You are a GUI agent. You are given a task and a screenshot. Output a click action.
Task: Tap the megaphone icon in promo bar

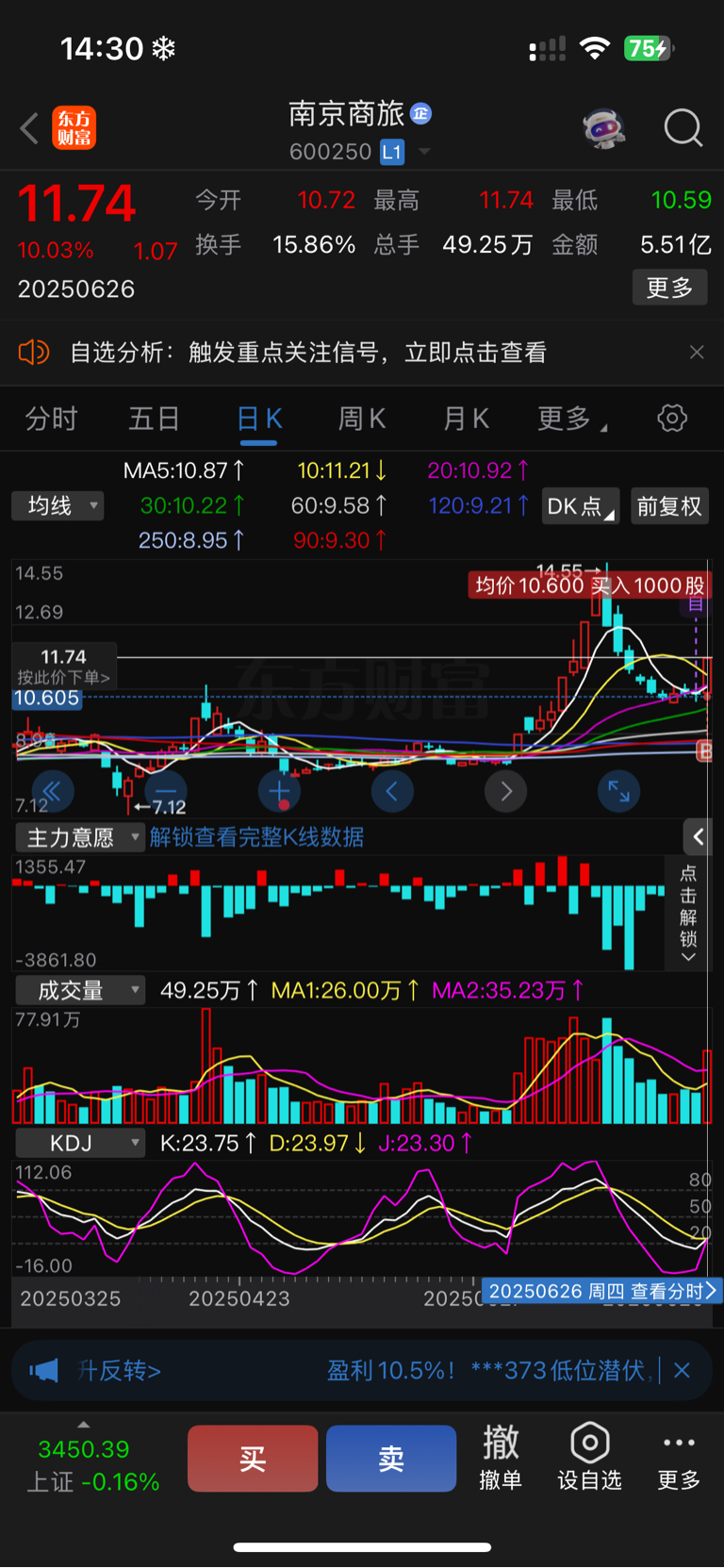click(x=43, y=1370)
